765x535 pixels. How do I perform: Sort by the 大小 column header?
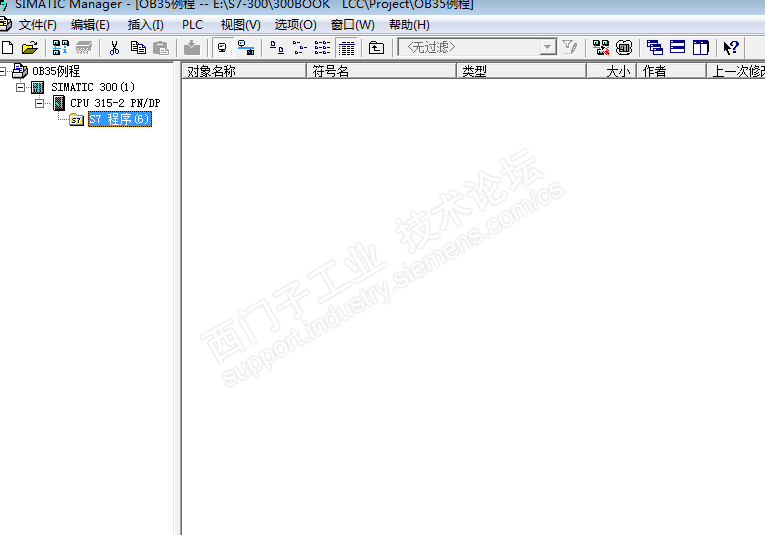611,71
